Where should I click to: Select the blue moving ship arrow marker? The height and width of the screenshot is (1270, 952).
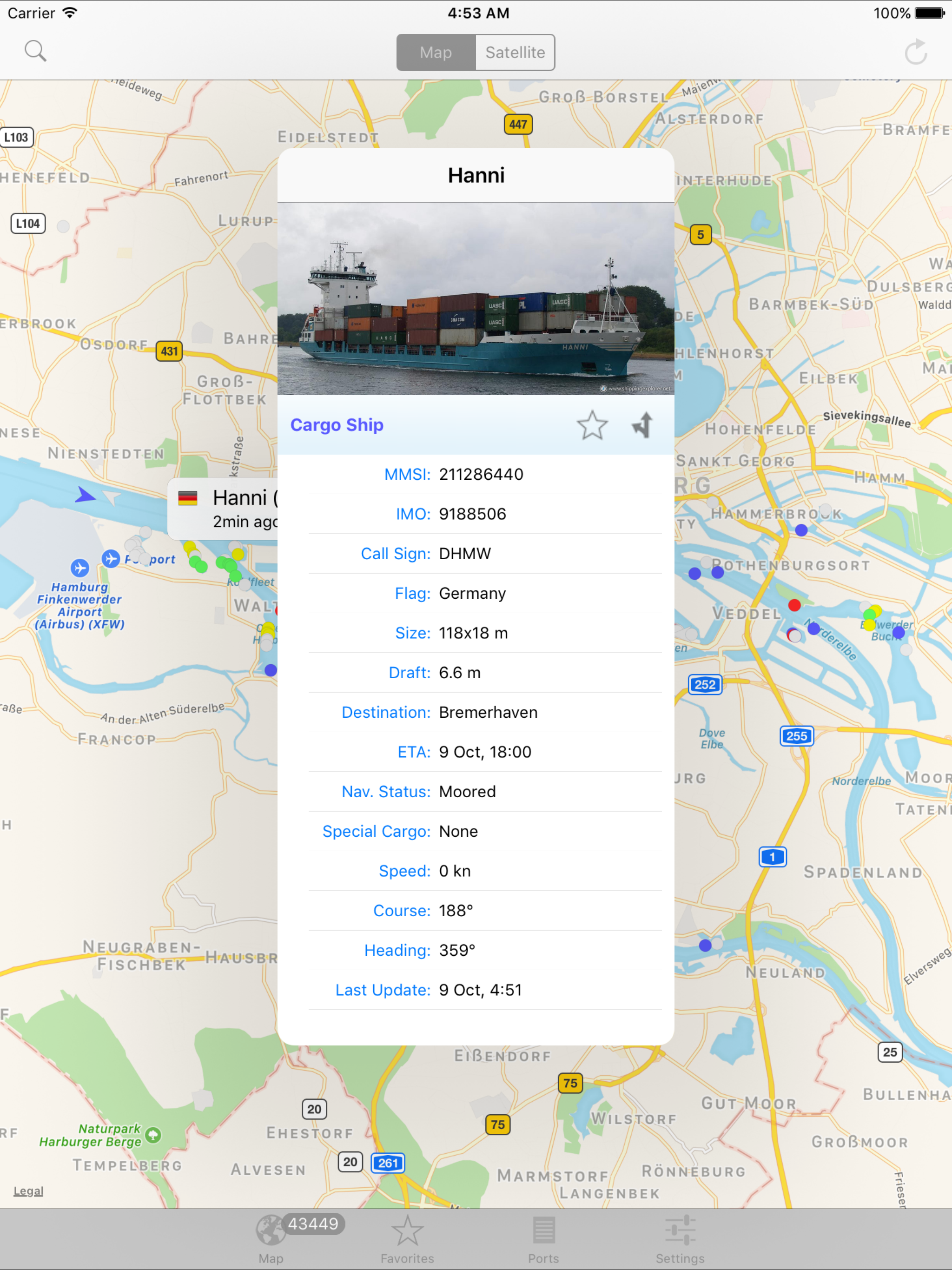click(85, 495)
